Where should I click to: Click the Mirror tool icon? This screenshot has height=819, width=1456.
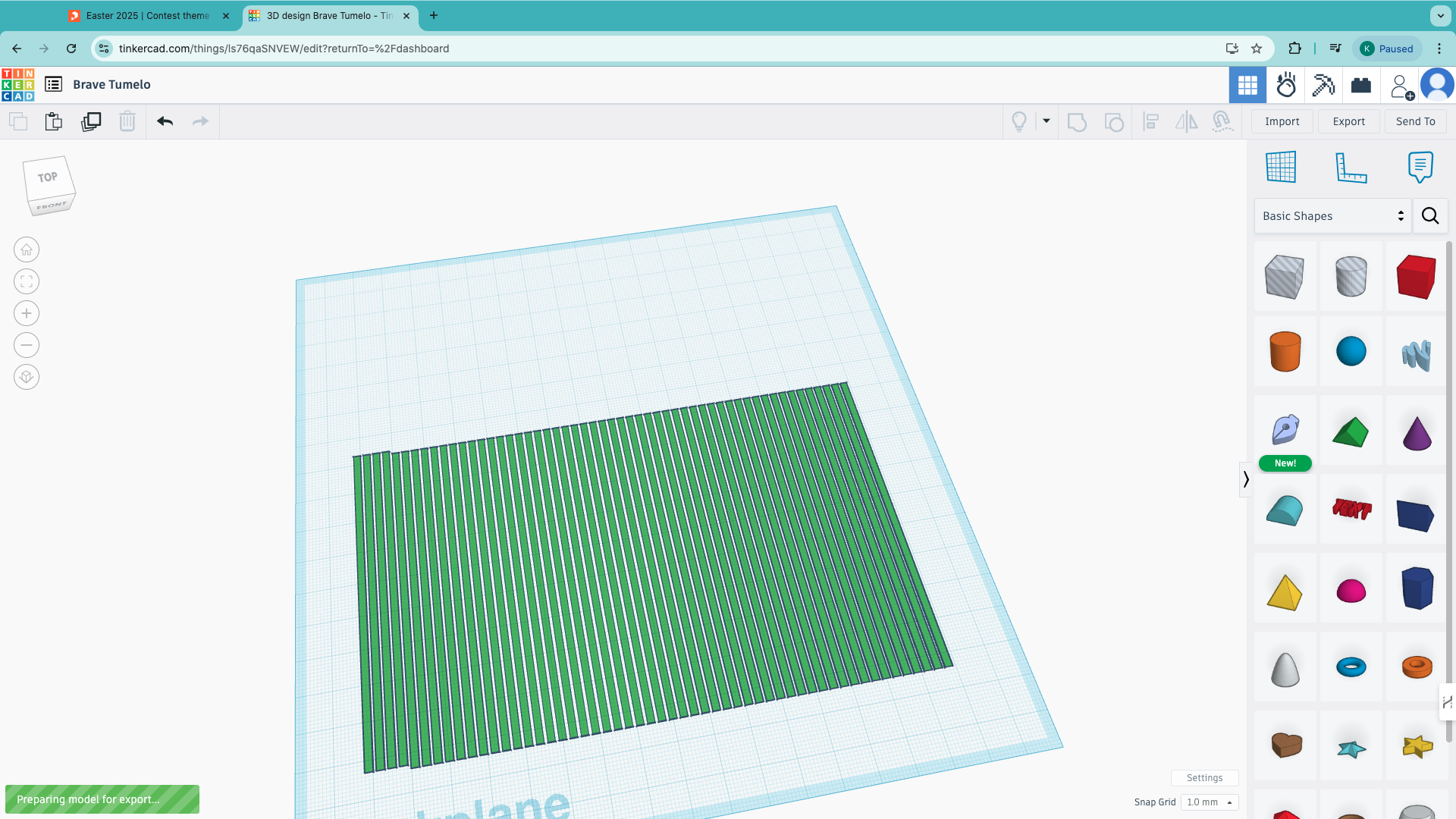coord(1186,121)
